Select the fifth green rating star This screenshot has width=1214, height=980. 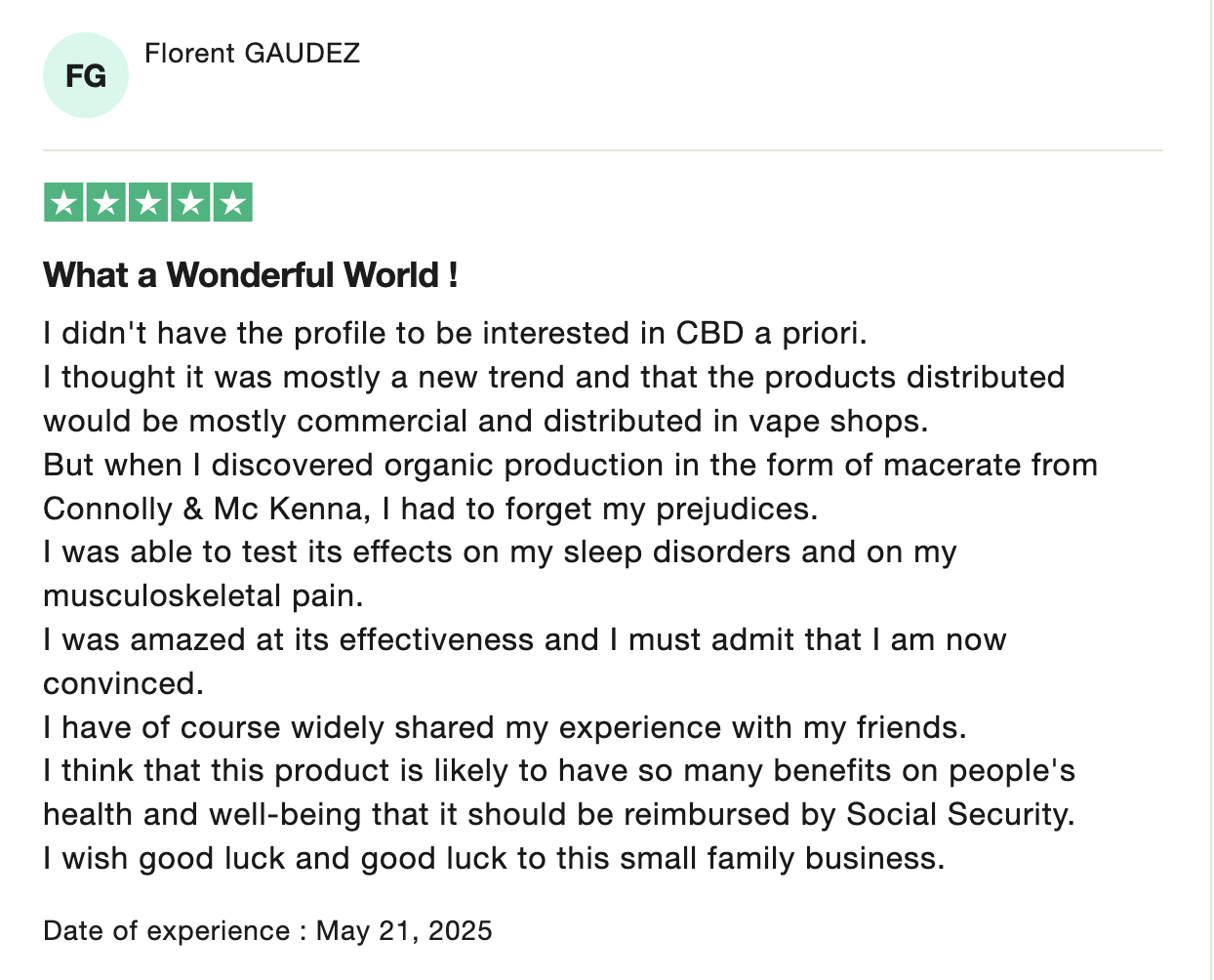[x=232, y=203]
